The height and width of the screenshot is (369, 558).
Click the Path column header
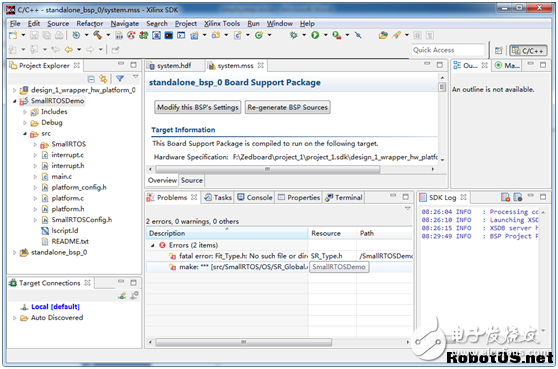coord(385,233)
